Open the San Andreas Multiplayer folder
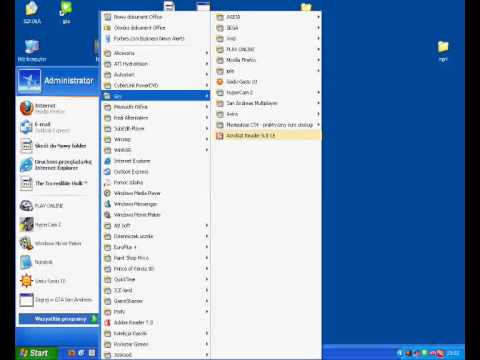 267,103
